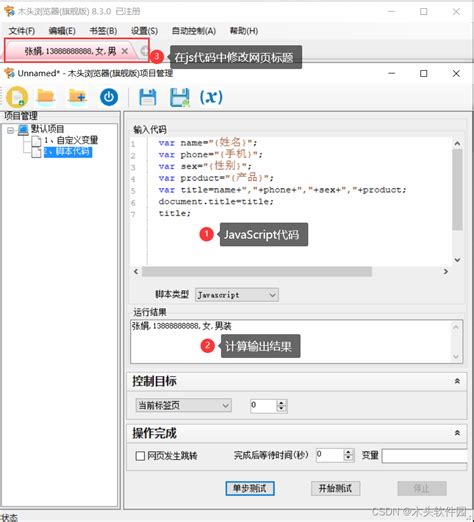The height and width of the screenshot is (522, 474).
Task: Click the 脚本代码 document icon
Action: tap(36, 152)
